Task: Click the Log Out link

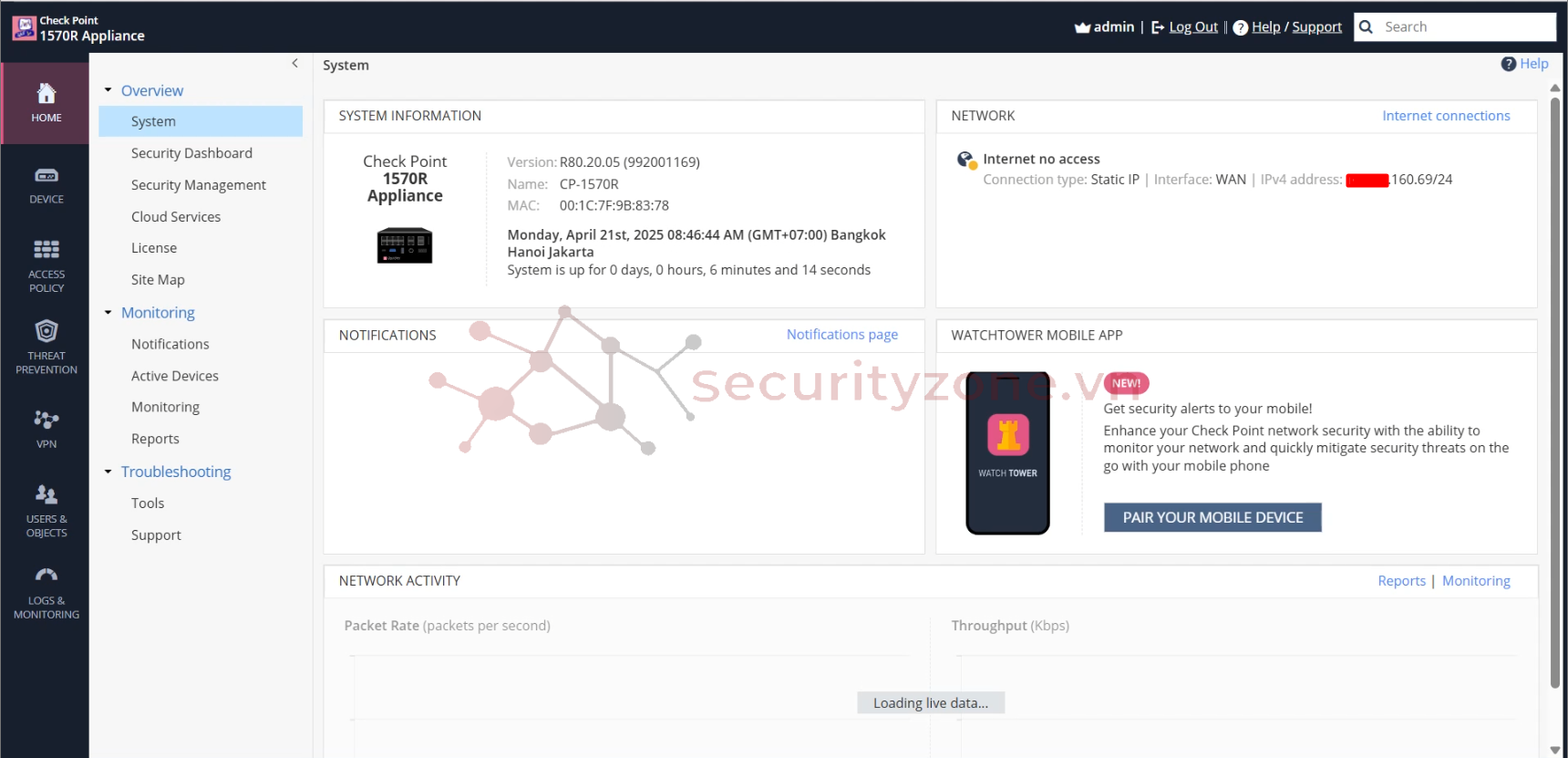Action: (x=1193, y=27)
